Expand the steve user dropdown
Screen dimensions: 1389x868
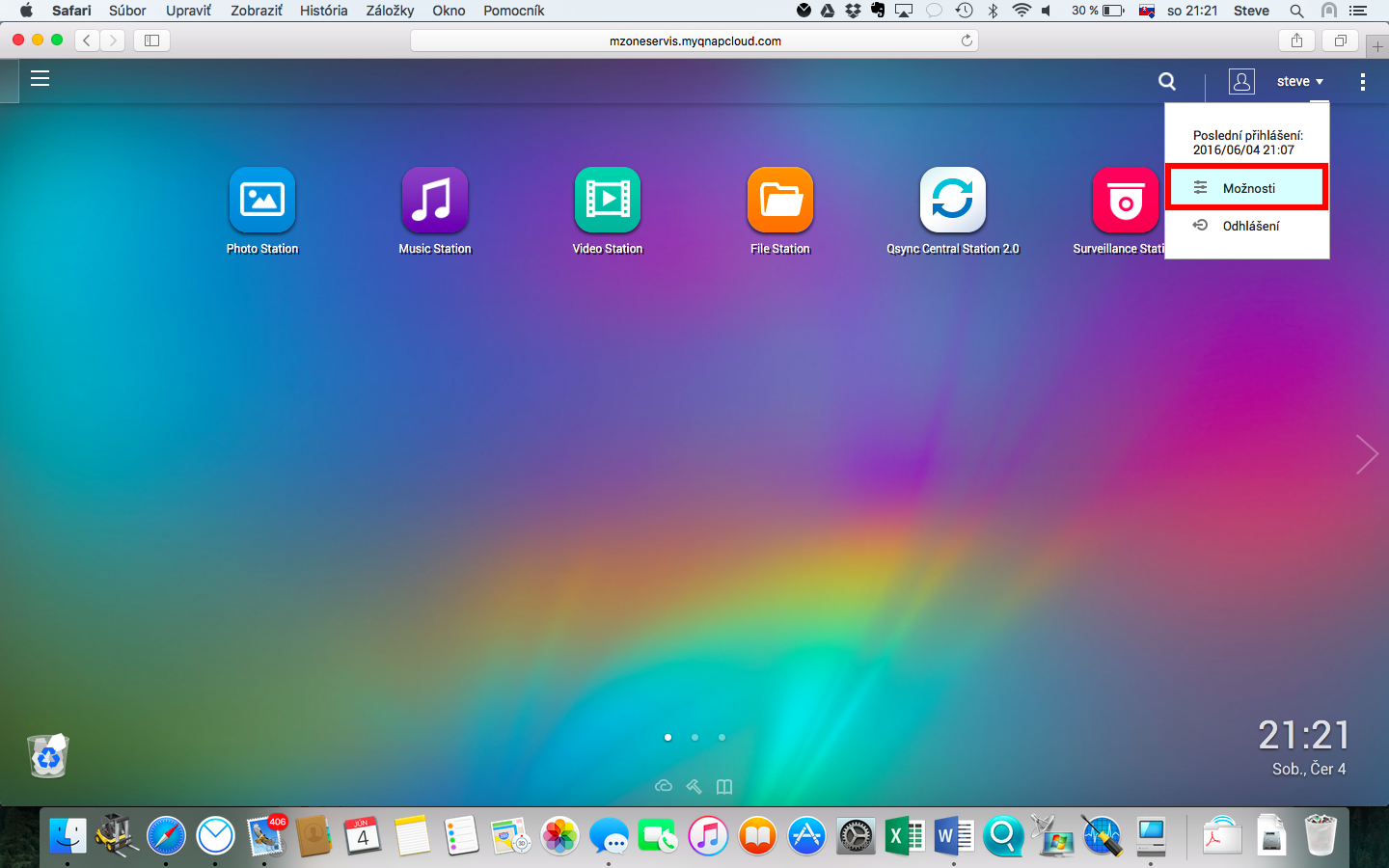(1298, 82)
